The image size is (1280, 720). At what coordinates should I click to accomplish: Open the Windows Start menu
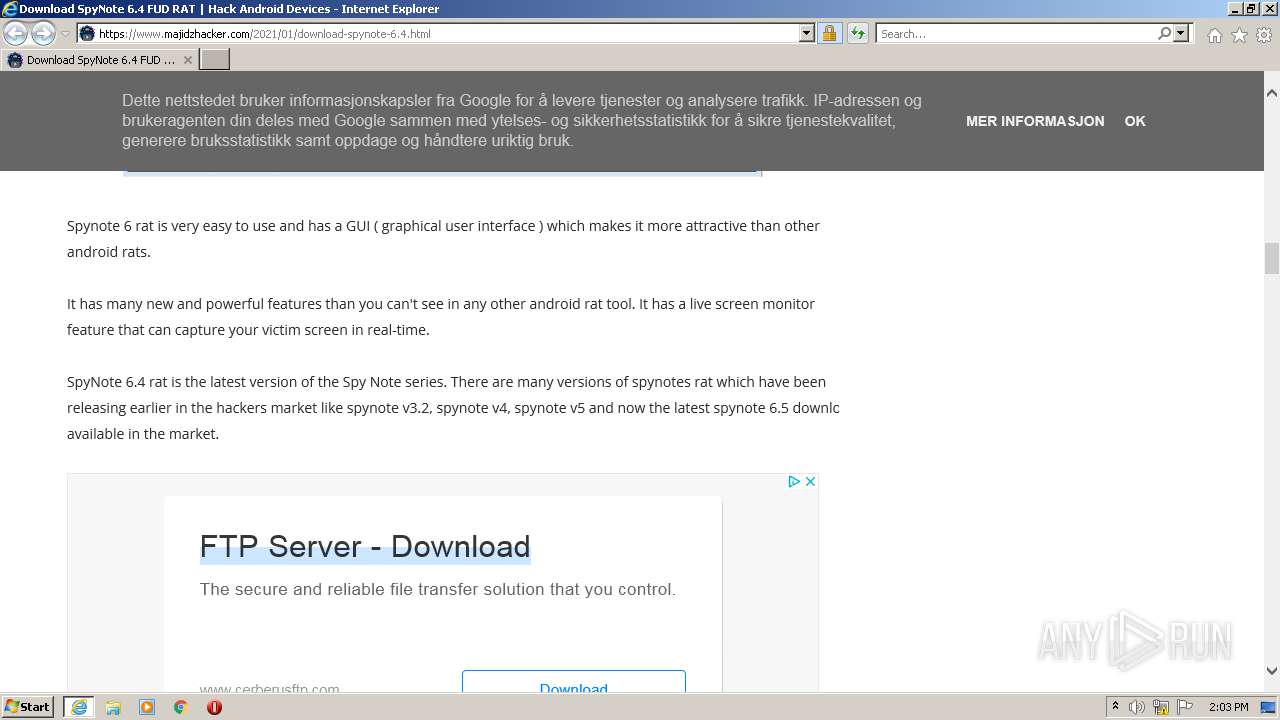(x=28, y=706)
